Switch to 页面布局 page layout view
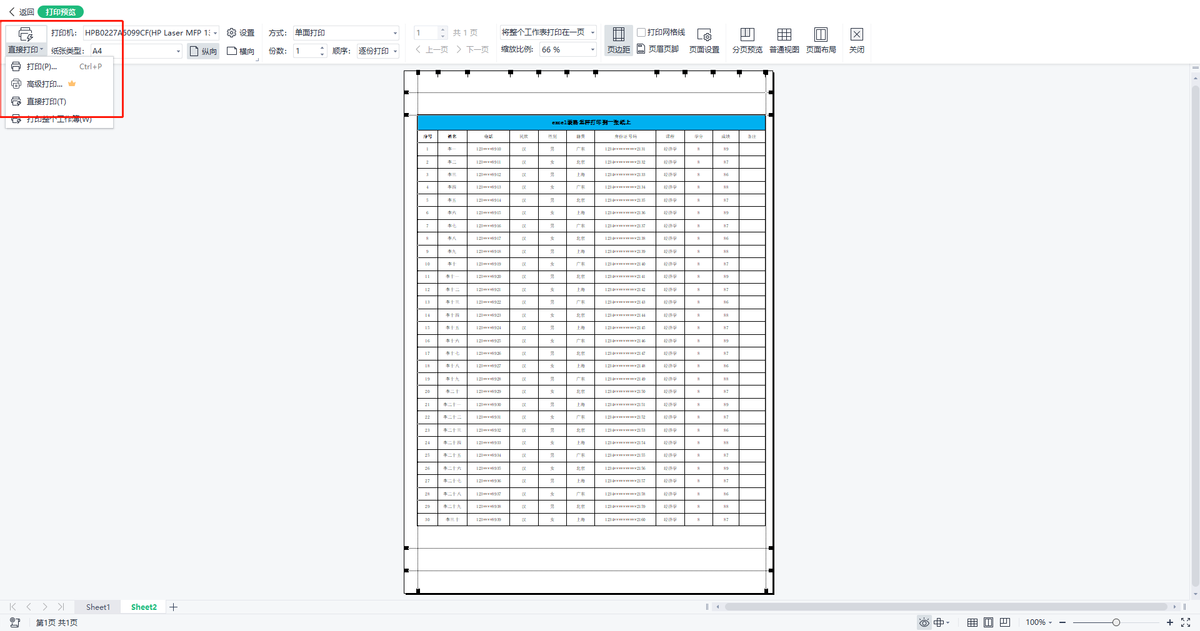Image resolution: width=1200 pixels, height=631 pixels. [x=821, y=40]
